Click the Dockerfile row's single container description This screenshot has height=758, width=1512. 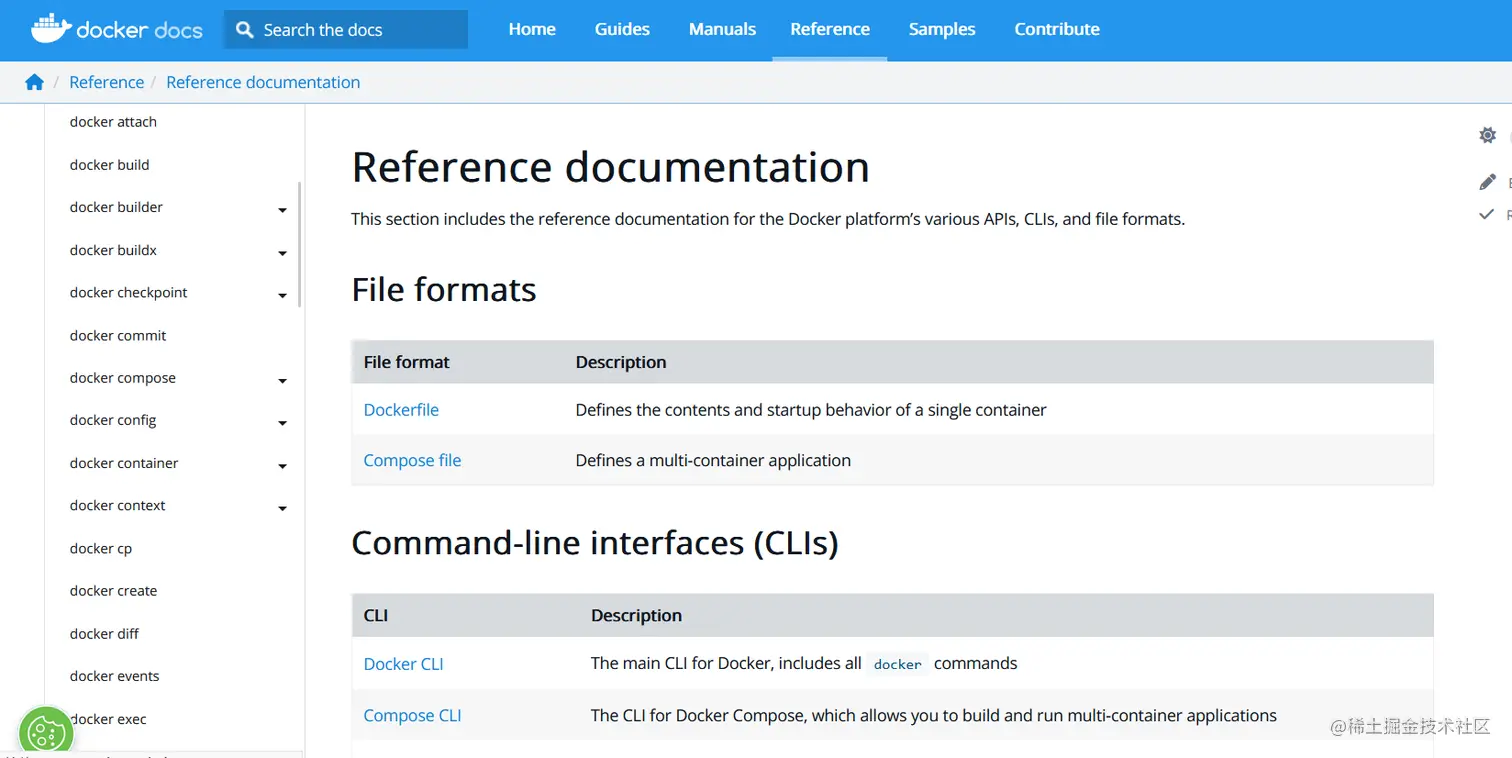tap(811, 410)
